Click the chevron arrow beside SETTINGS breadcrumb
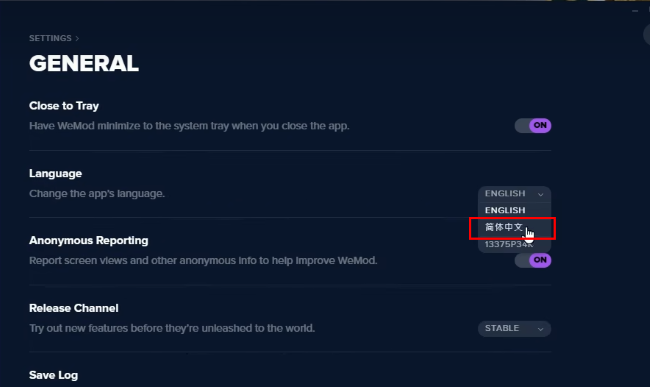Screen dimensions: 650x387 coord(77,39)
